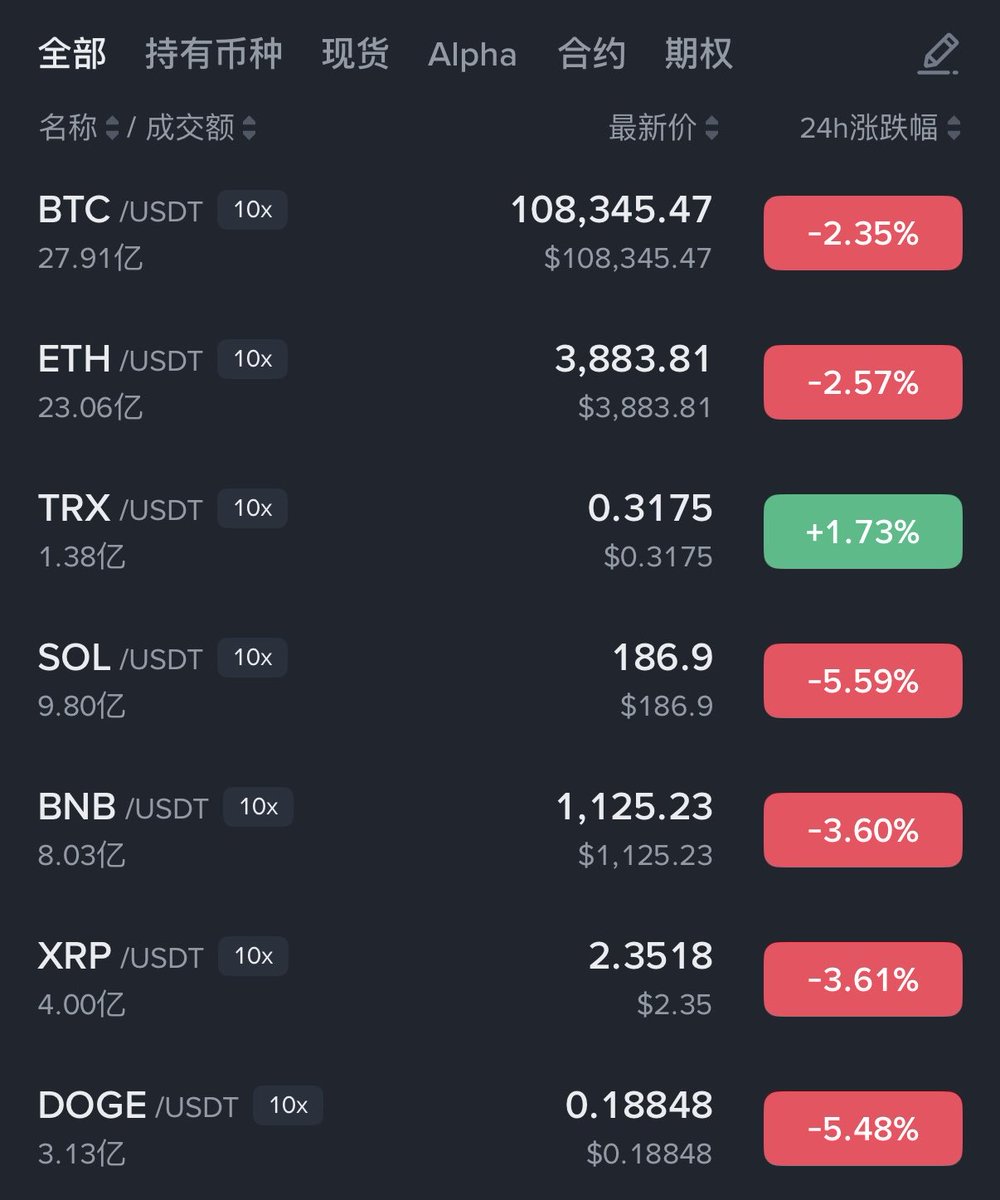Viewport: 1000px width, 1200px height.
Task: Select the Alpha tab
Action: (472, 54)
